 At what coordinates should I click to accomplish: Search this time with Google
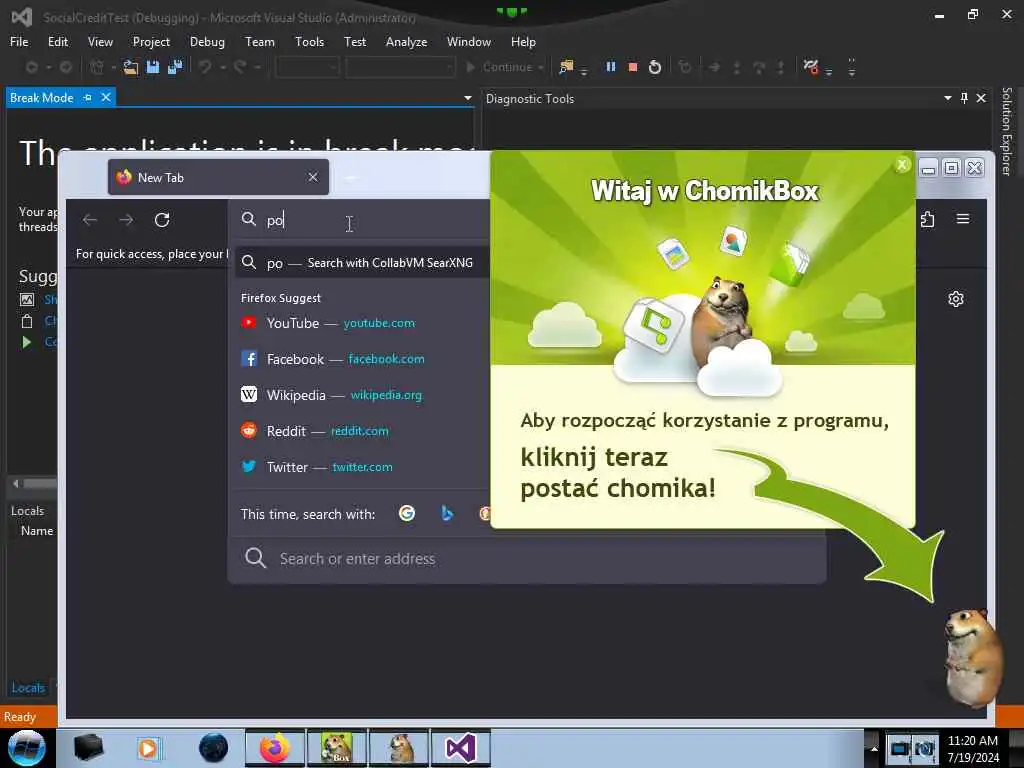(407, 513)
